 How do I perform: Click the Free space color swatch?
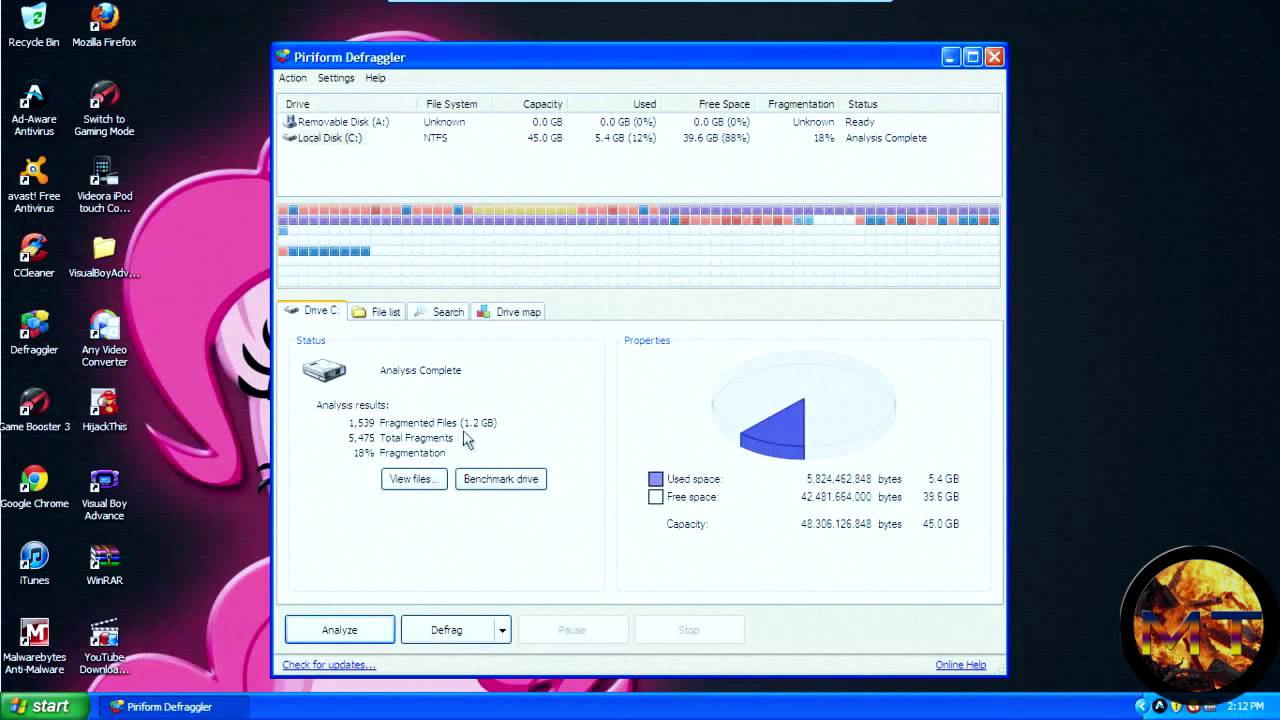[656, 497]
